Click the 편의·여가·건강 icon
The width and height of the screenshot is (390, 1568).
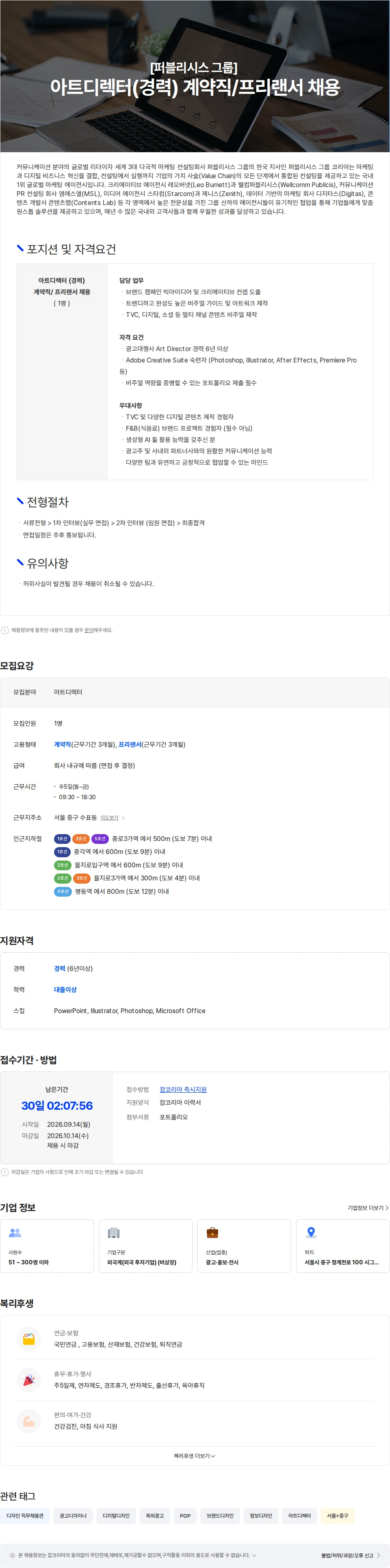tap(28, 1421)
